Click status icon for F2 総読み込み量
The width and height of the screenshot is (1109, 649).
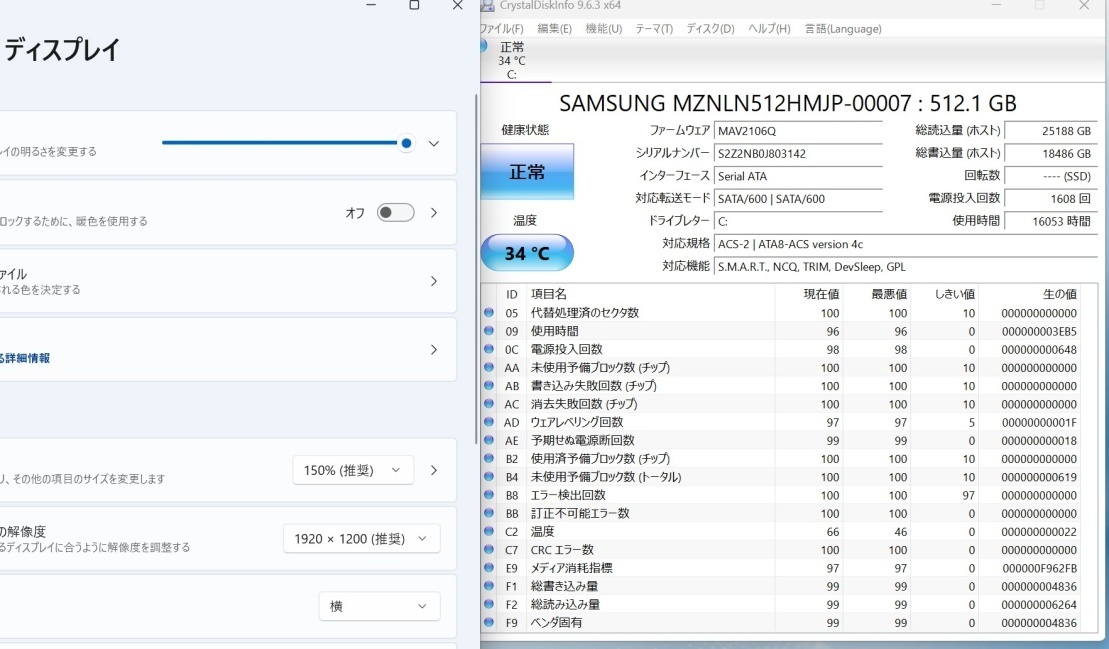coord(488,604)
